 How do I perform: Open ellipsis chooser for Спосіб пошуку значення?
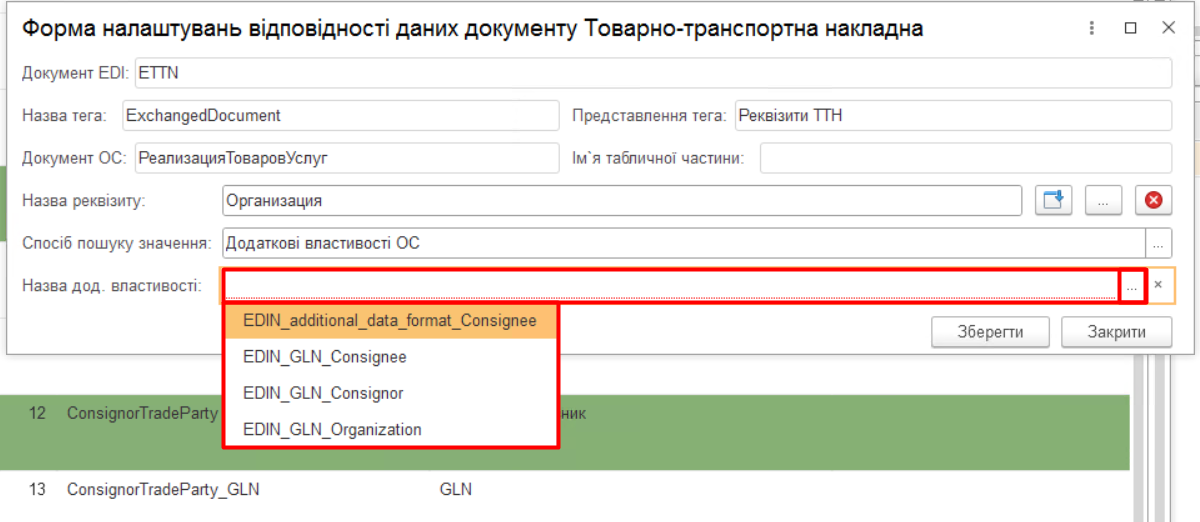[x=1158, y=243]
